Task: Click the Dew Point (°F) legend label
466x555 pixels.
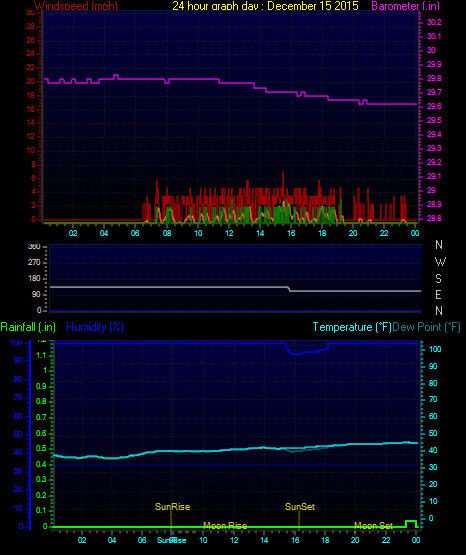Action: [426, 327]
